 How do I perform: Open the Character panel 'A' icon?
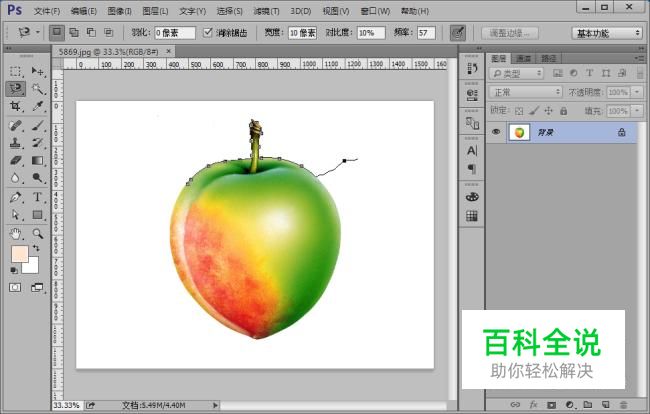click(472, 150)
